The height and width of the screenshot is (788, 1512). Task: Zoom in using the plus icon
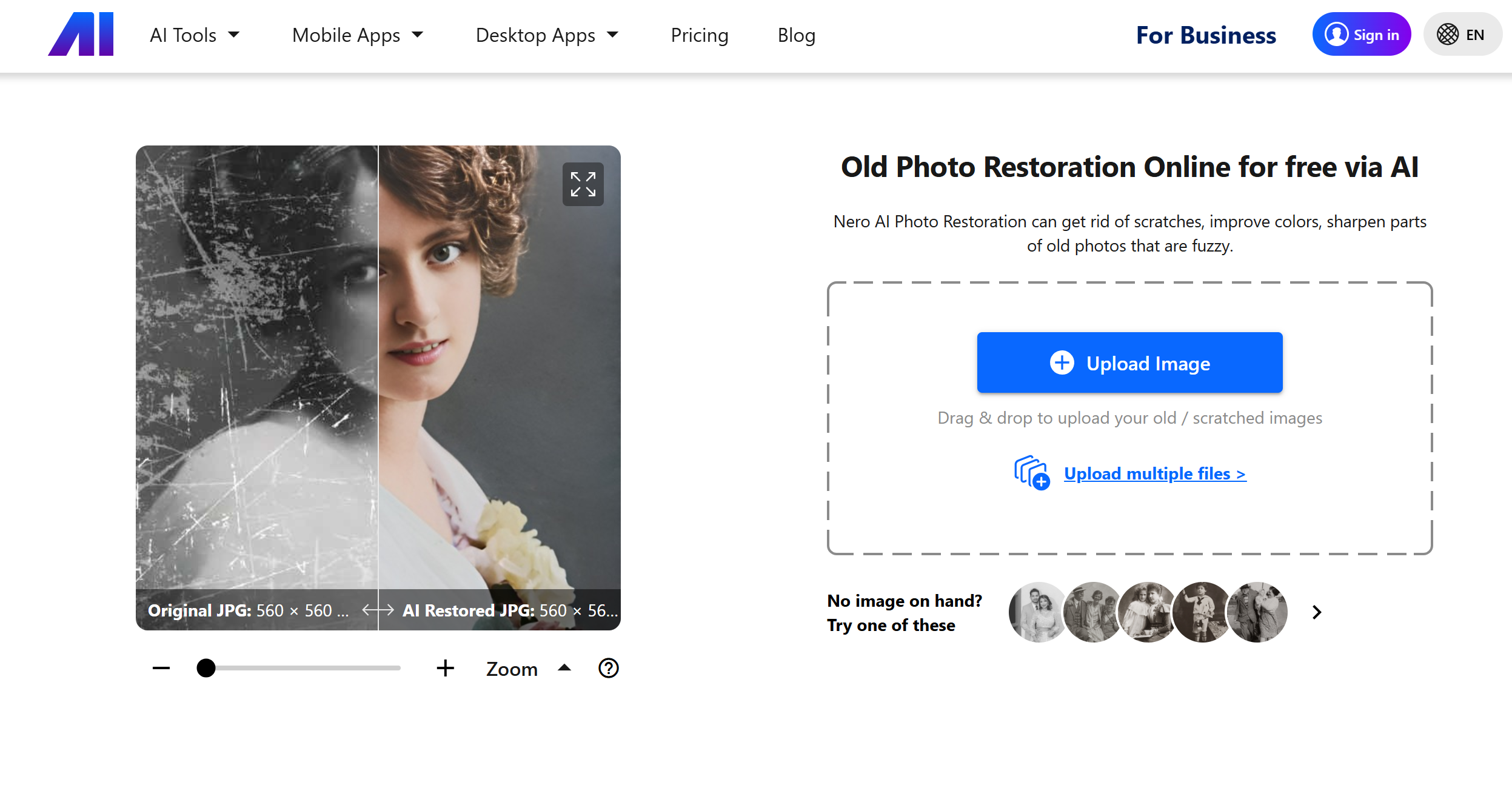click(446, 668)
